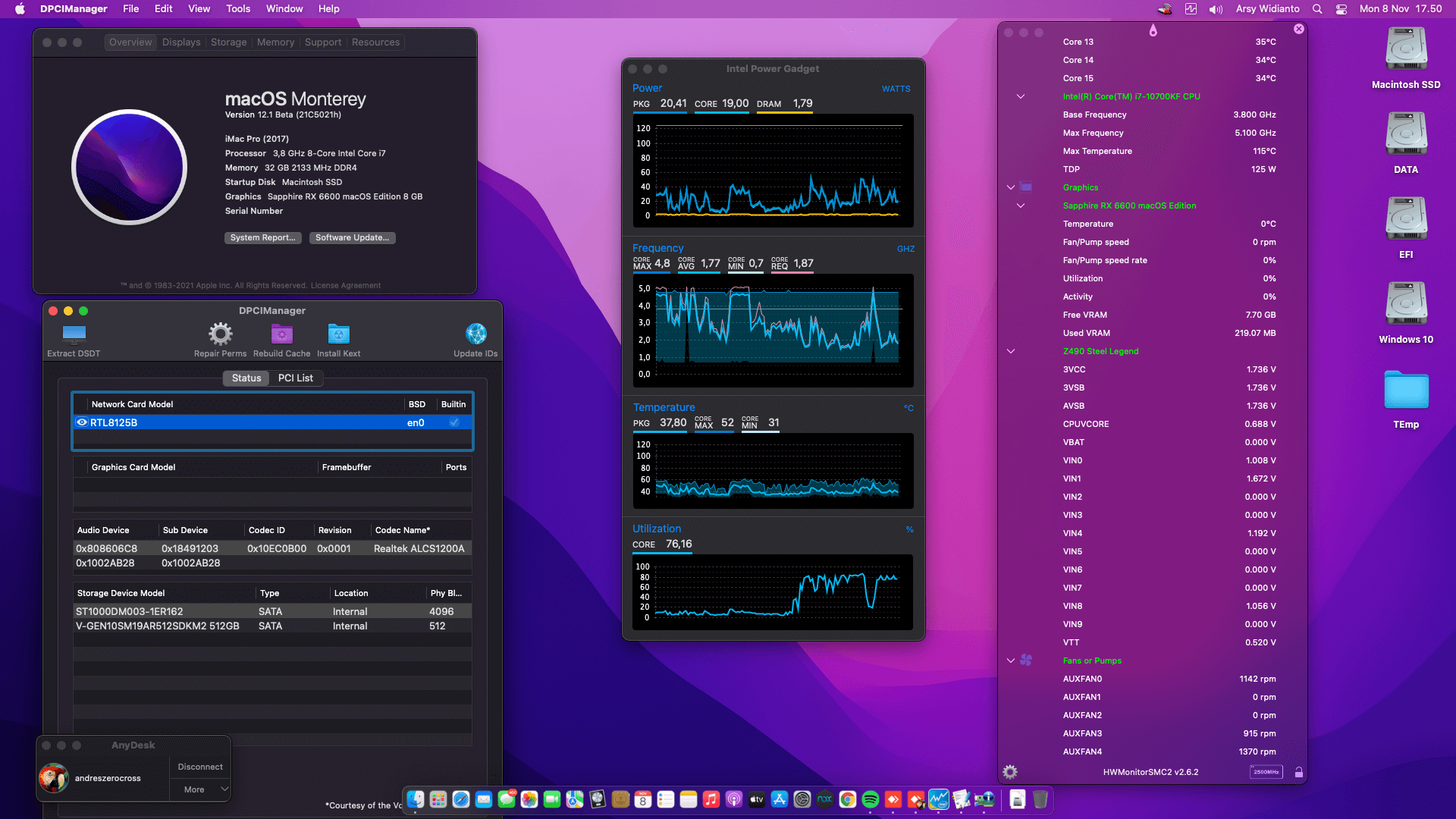The height and width of the screenshot is (819, 1456).
Task: Open Mail from the Dock
Action: tap(484, 799)
